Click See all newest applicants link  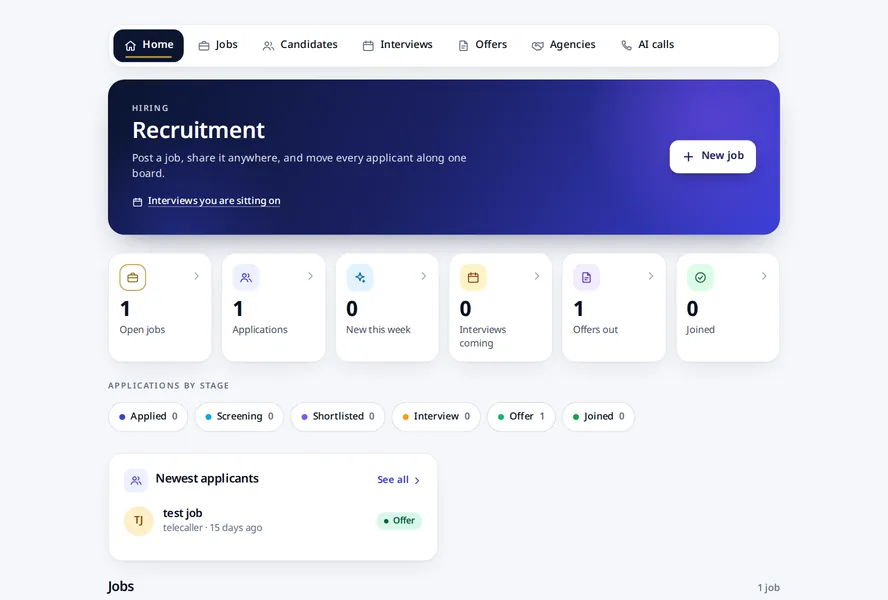point(399,480)
